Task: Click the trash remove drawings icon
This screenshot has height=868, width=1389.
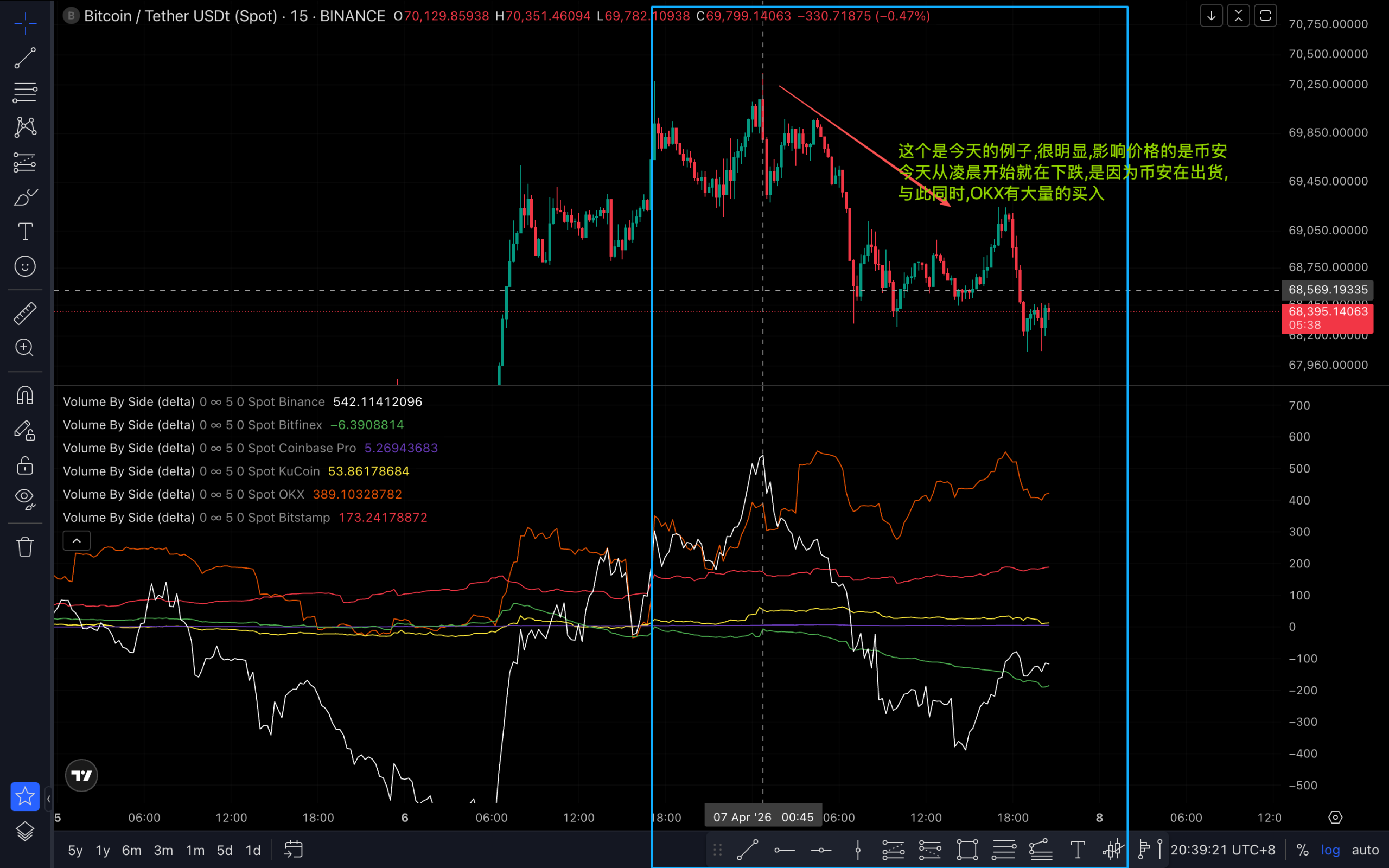Action: [x=24, y=546]
